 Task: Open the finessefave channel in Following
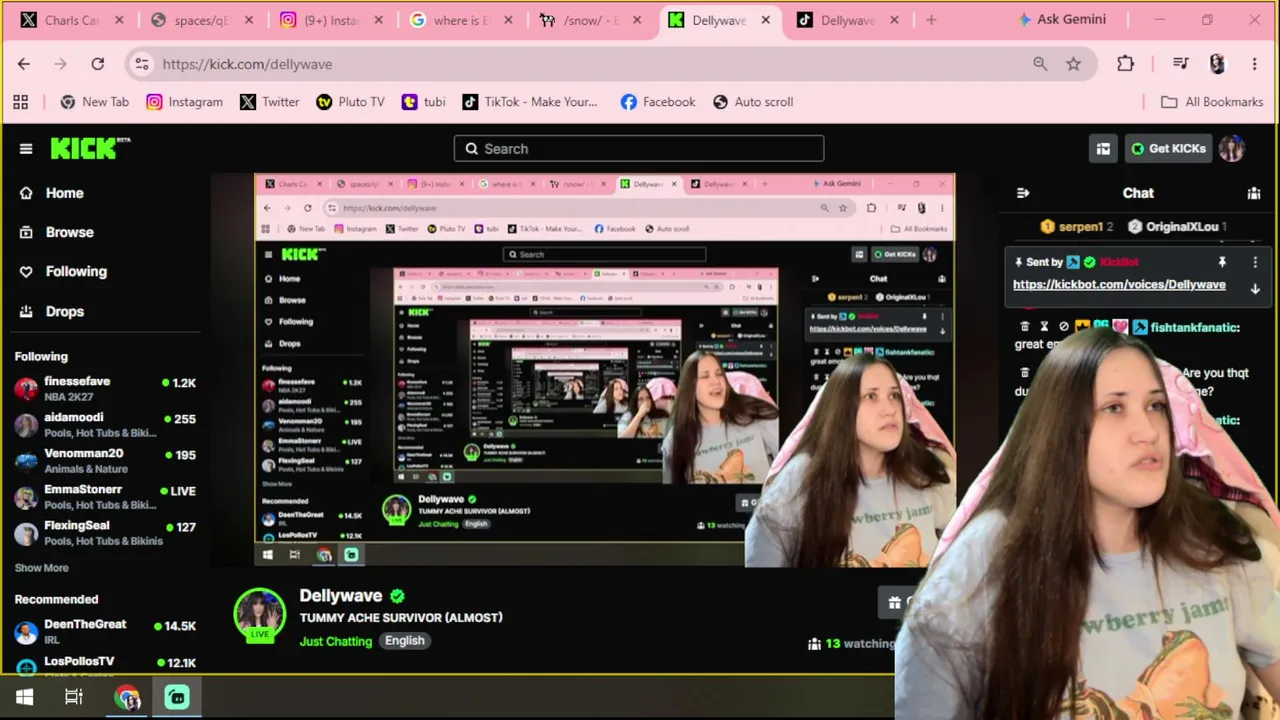105,388
